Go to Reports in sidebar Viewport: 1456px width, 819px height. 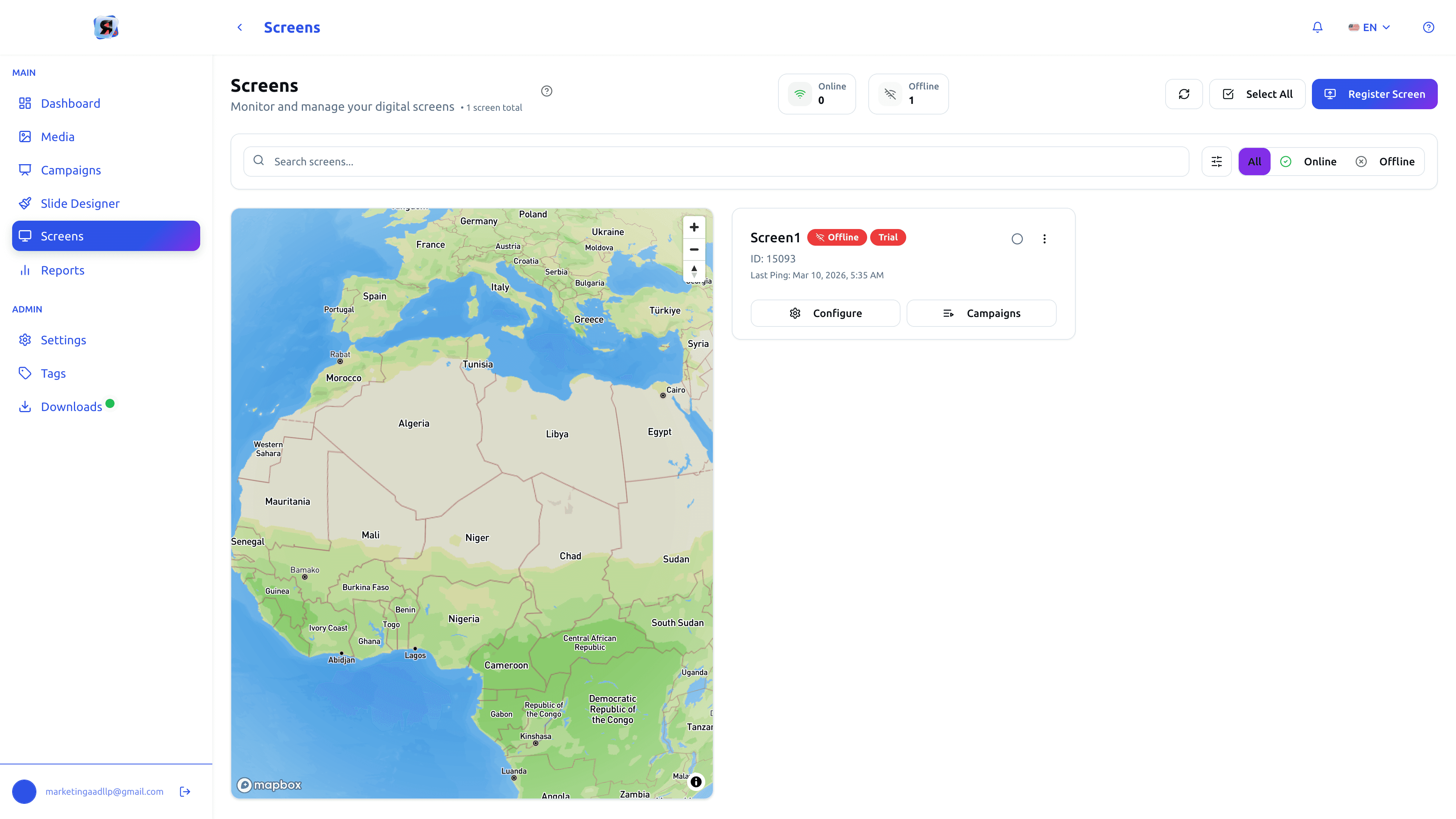pos(62,270)
